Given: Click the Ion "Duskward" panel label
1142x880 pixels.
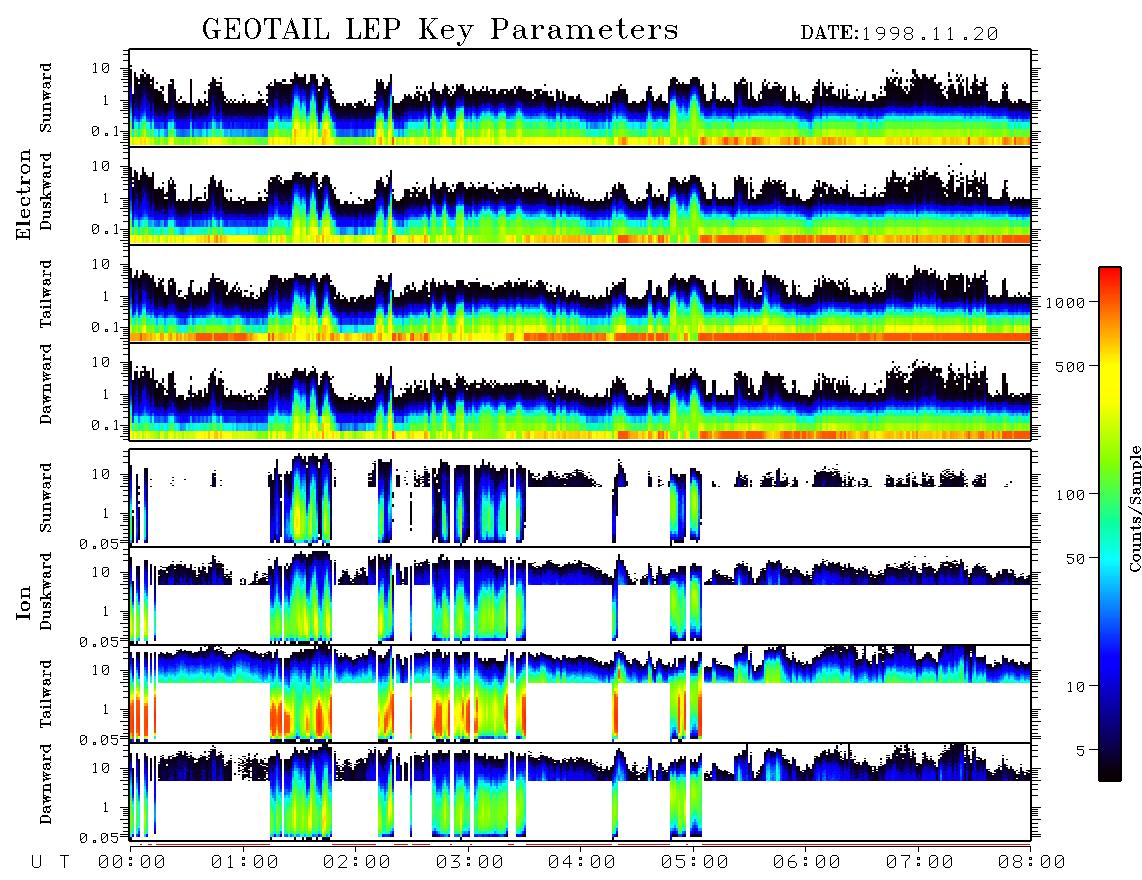Looking at the screenshot, I should point(46,591).
